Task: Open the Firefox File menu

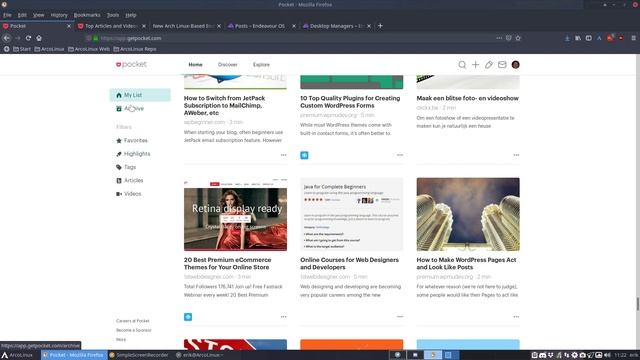Action: (x=7, y=15)
